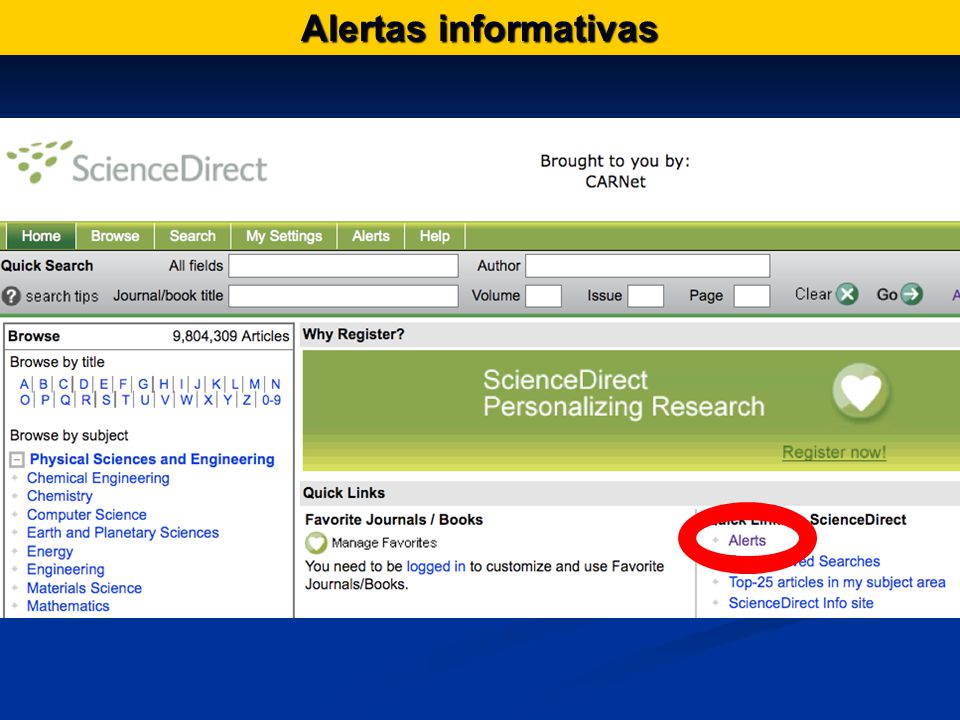Click the Author input field

[648, 266]
